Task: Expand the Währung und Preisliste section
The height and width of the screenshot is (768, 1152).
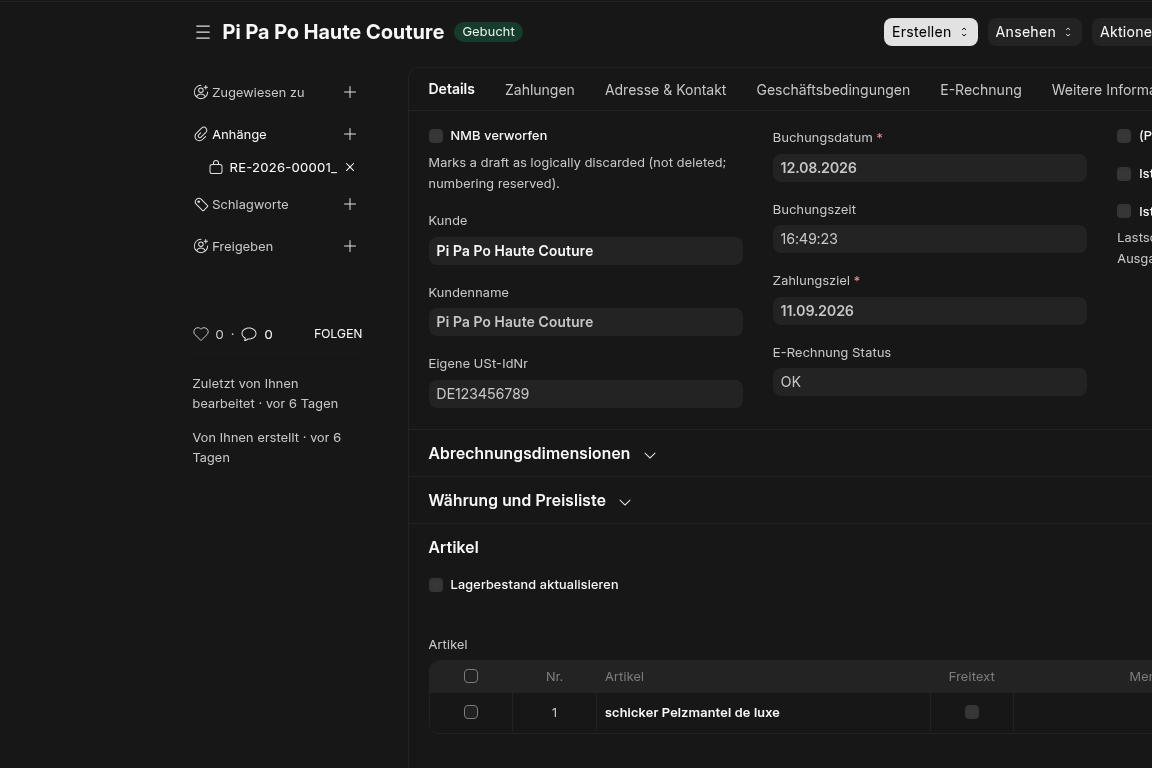Action: pyautogui.click(x=530, y=501)
